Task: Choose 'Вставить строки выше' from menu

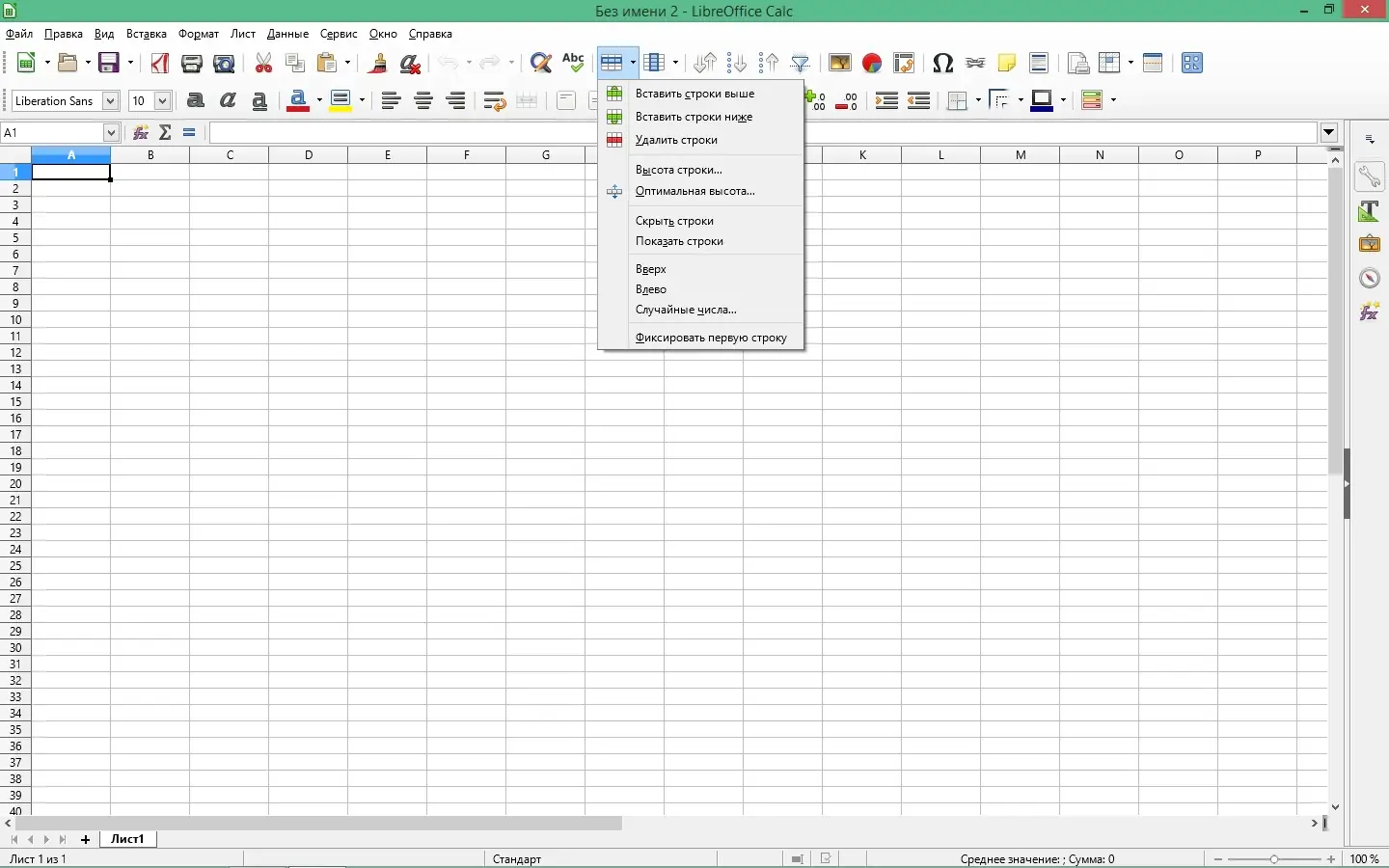Action: coord(701,94)
